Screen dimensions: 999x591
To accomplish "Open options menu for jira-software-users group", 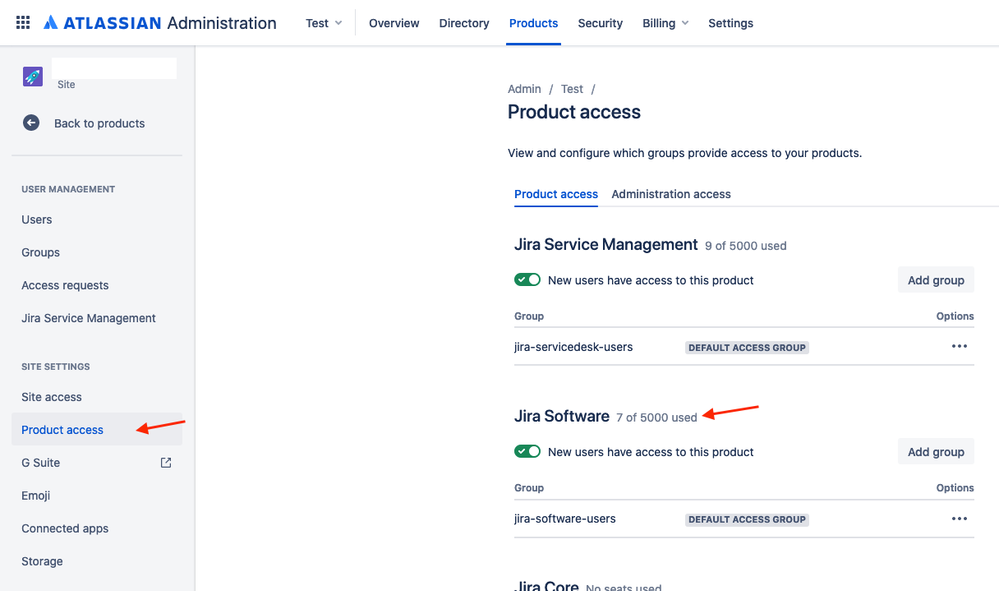I will click(959, 518).
